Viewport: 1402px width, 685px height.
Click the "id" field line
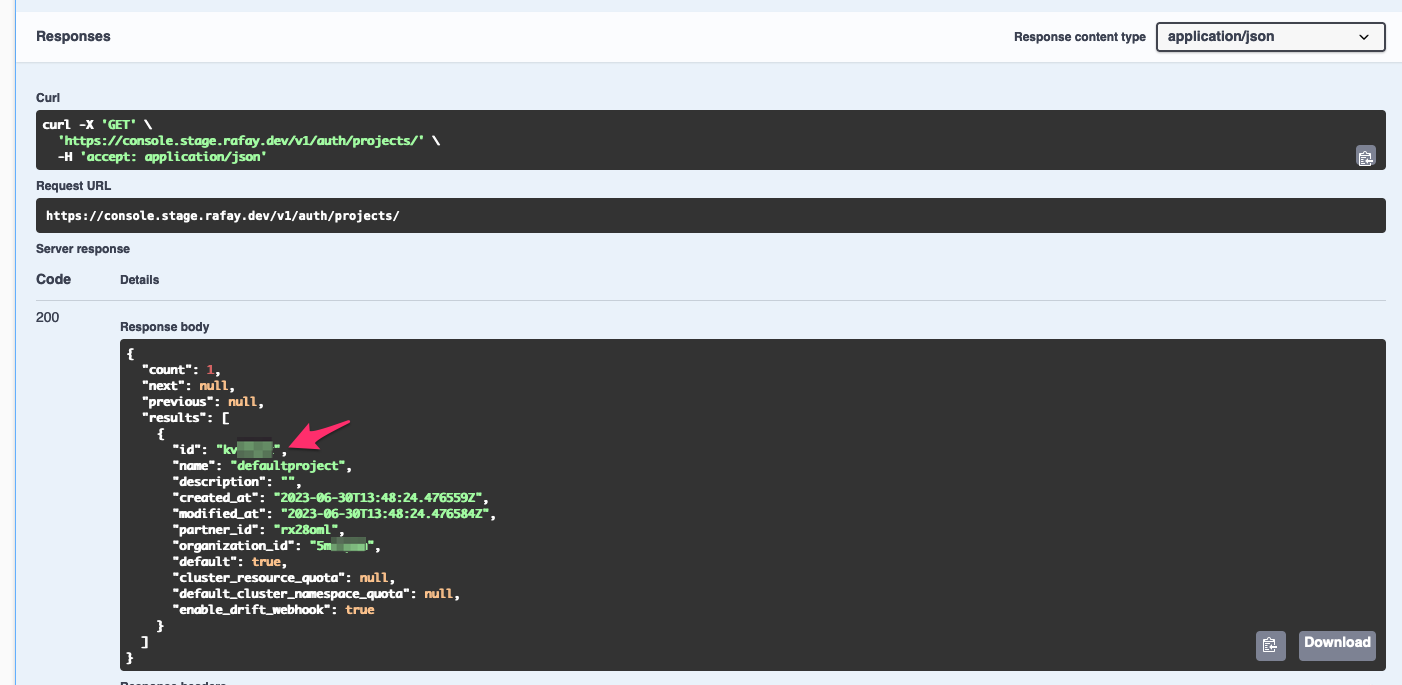click(230, 450)
